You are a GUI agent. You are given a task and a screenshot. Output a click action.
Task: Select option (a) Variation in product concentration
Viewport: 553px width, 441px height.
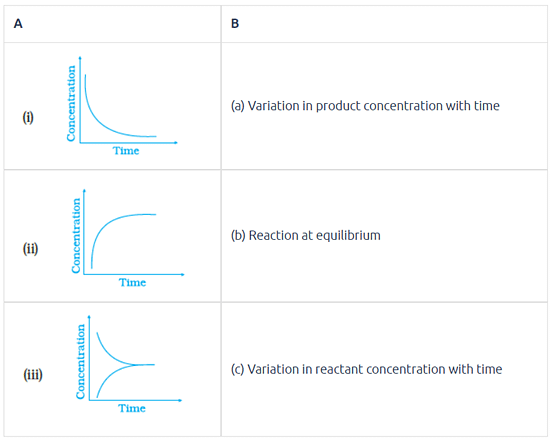[365, 106]
